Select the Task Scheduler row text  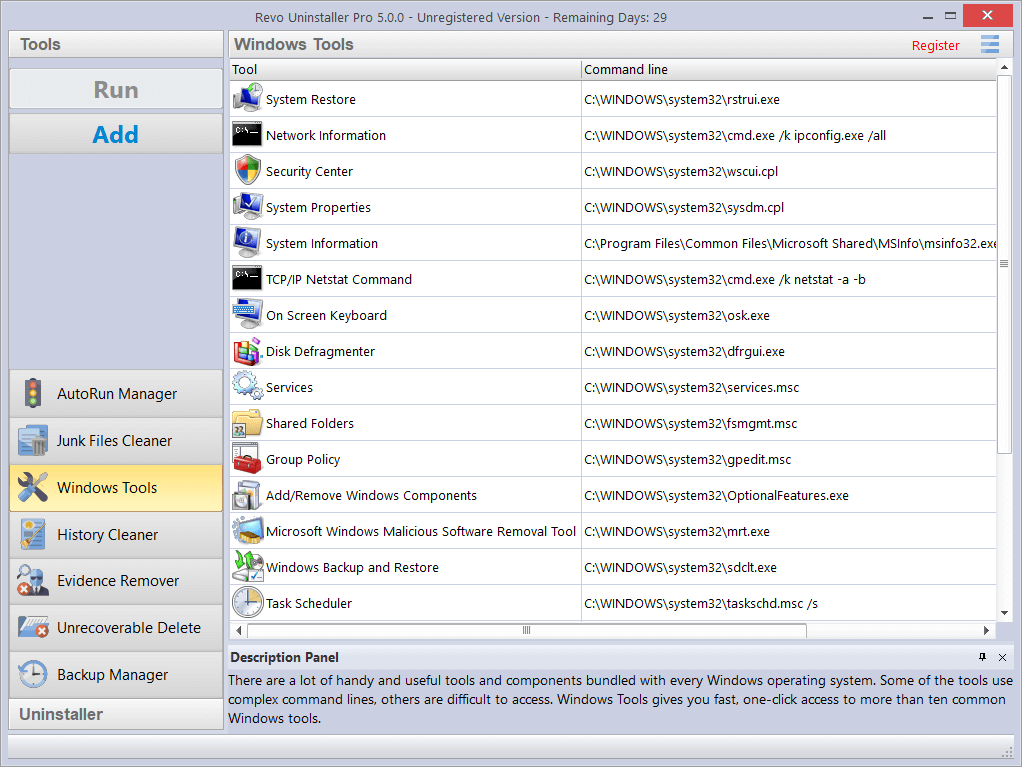(x=309, y=603)
